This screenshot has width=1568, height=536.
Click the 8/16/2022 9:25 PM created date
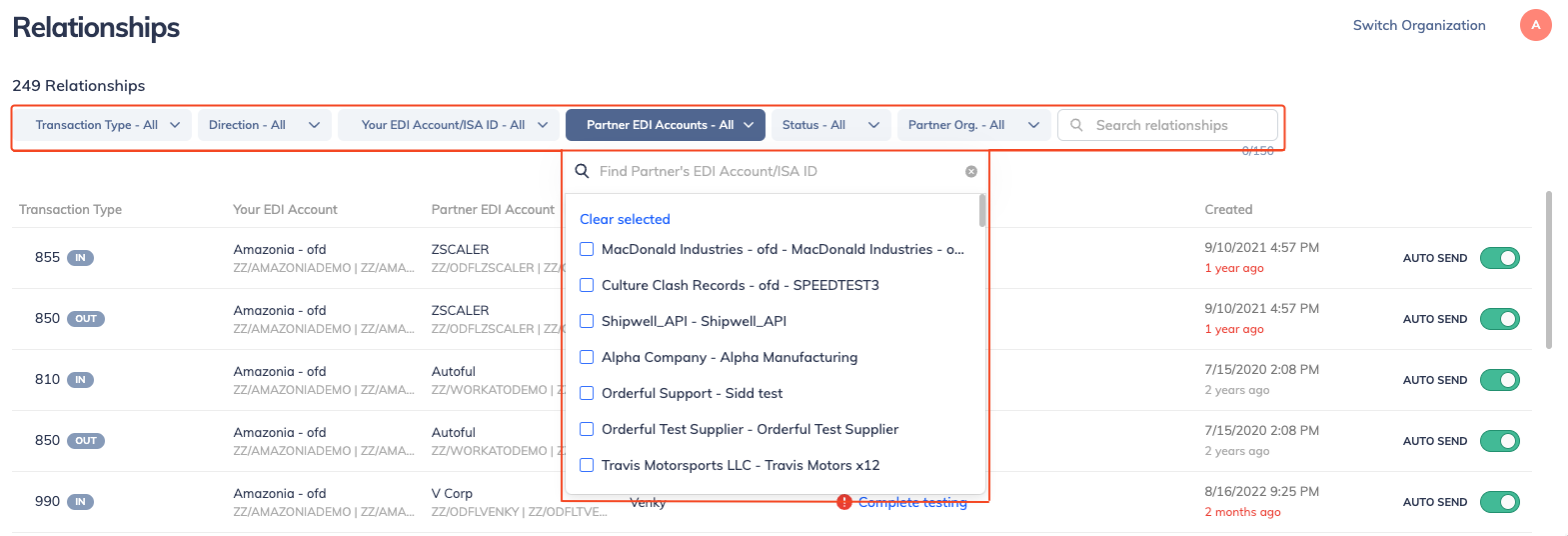pos(1261,491)
